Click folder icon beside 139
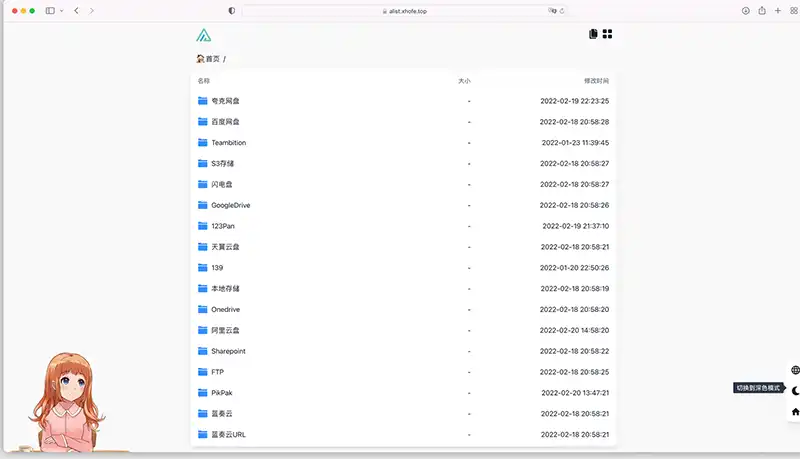The width and height of the screenshot is (800, 459). (x=203, y=267)
